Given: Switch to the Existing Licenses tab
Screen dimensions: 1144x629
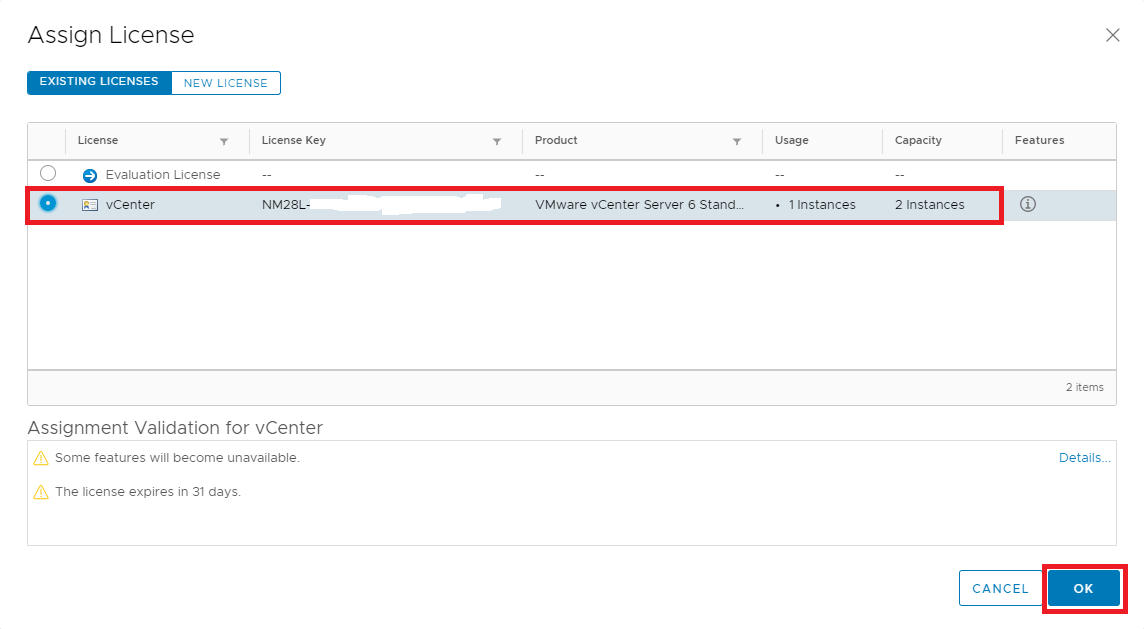Looking at the screenshot, I should pos(99,82).
